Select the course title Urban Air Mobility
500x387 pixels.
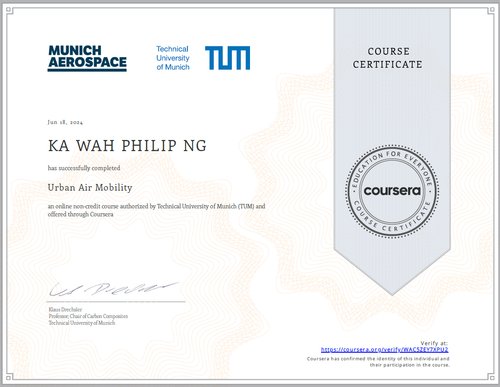[90, 188]
